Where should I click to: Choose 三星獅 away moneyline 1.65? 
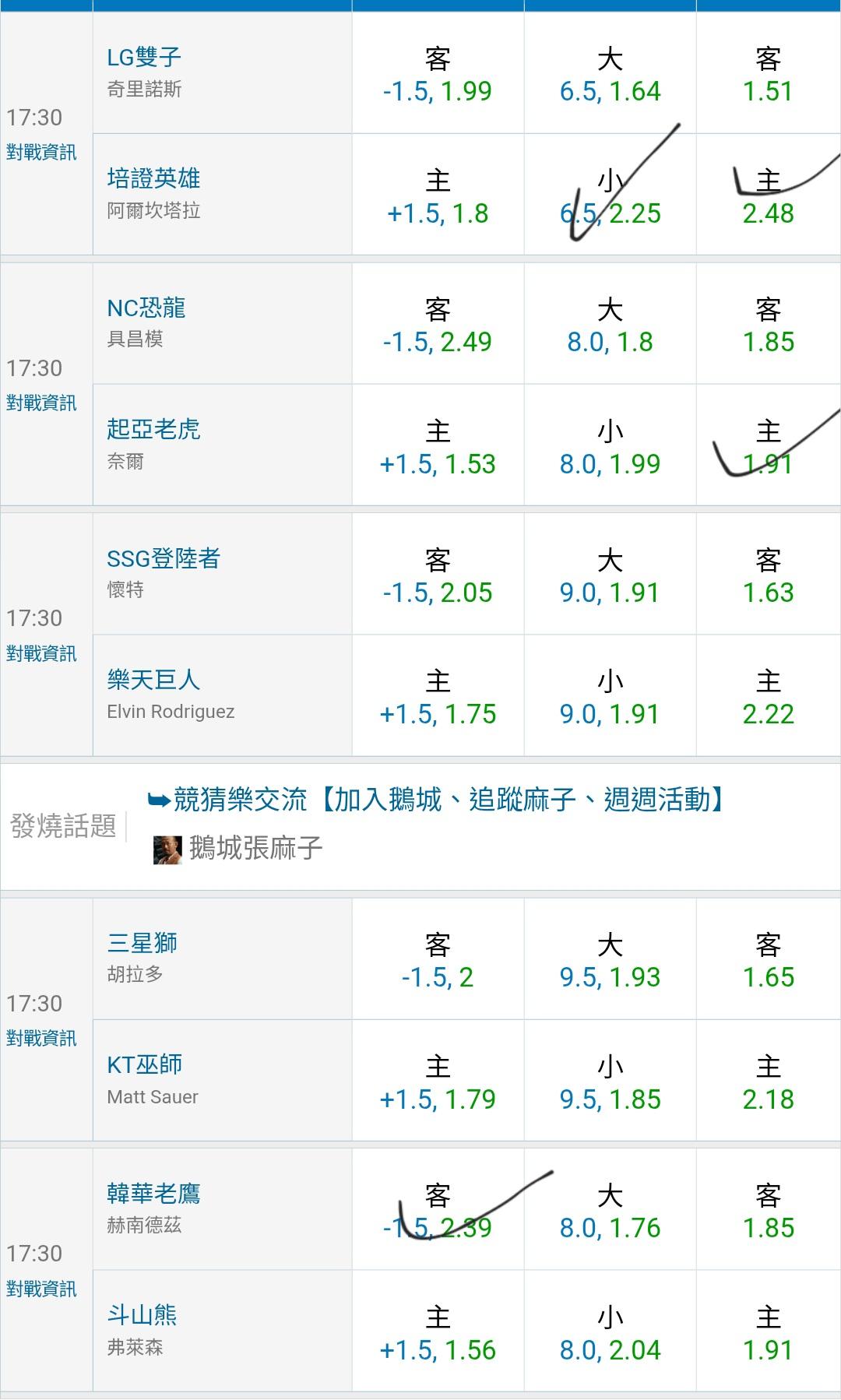click(768, 961)
